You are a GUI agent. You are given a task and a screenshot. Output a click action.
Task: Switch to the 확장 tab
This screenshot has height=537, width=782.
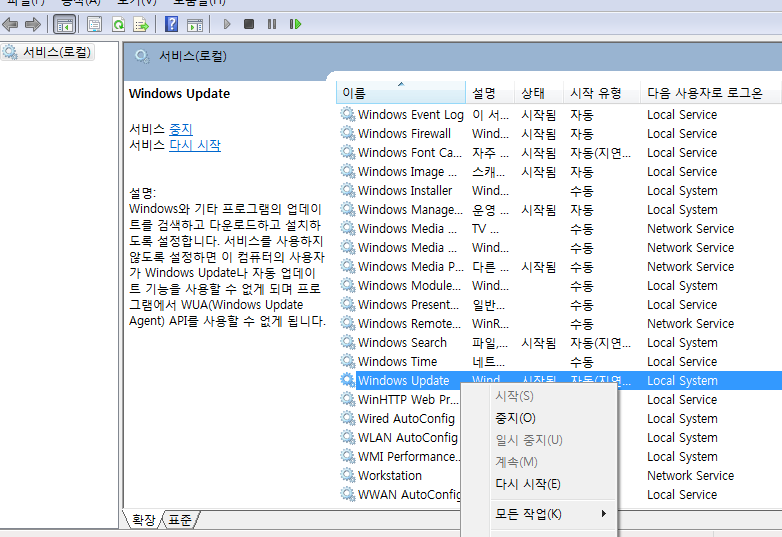coord(144,520)
